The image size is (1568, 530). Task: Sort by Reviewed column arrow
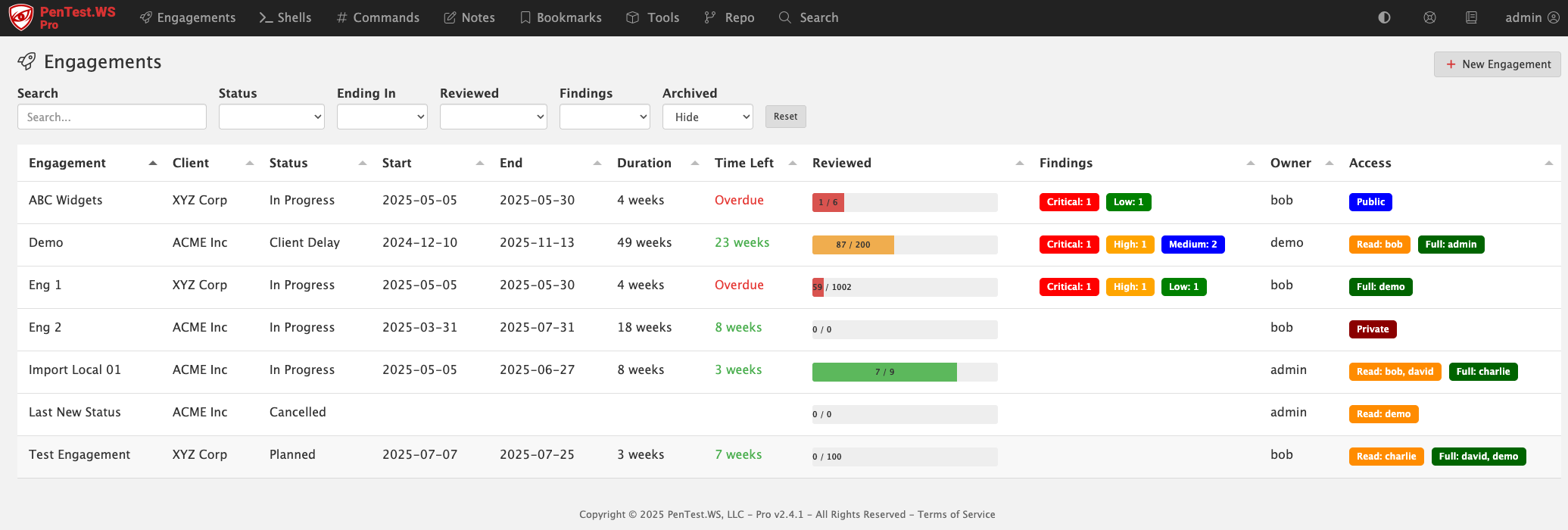pyautogui.click(x=1020, y=163)
